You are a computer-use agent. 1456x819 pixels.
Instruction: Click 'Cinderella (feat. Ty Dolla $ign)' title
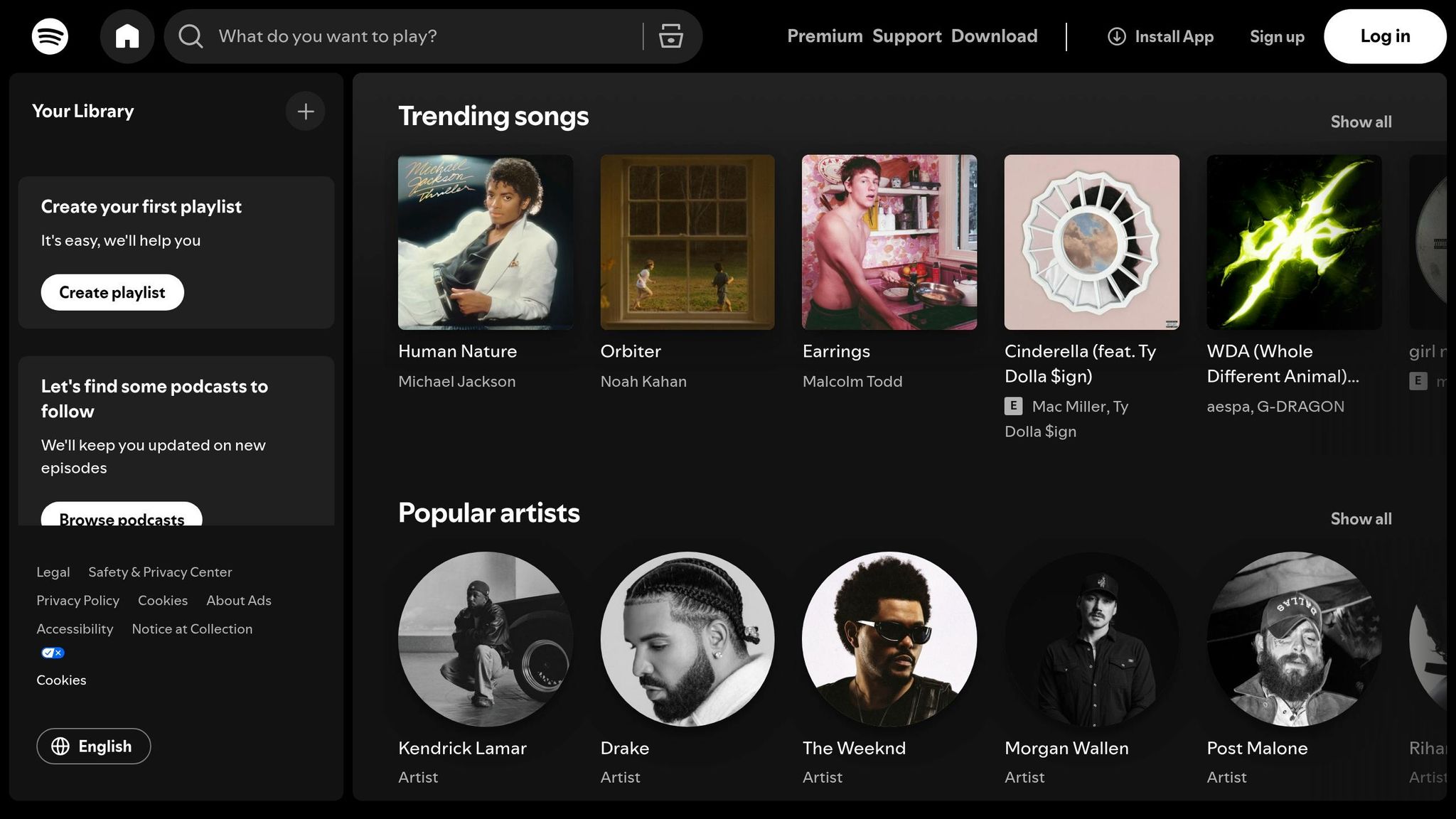click(1081, 363)
